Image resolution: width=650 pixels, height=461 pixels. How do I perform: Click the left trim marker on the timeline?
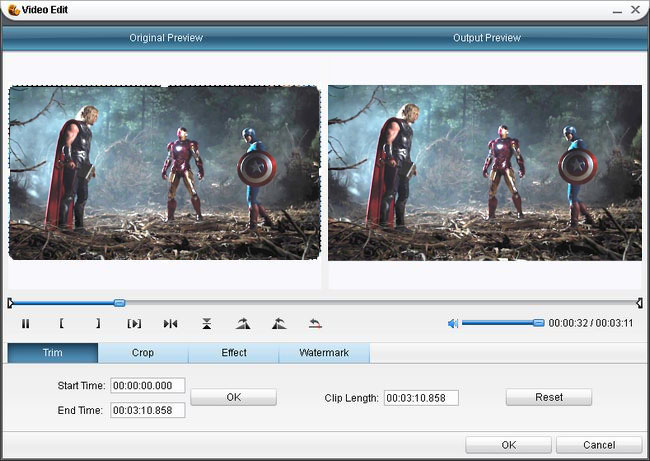point(10,303)
